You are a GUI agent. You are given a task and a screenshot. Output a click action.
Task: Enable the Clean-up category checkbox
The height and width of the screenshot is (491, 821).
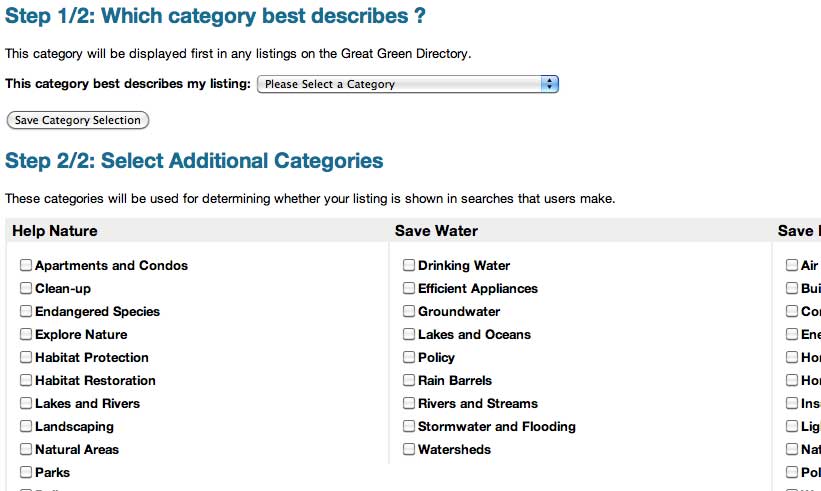[x=26, y=289]
